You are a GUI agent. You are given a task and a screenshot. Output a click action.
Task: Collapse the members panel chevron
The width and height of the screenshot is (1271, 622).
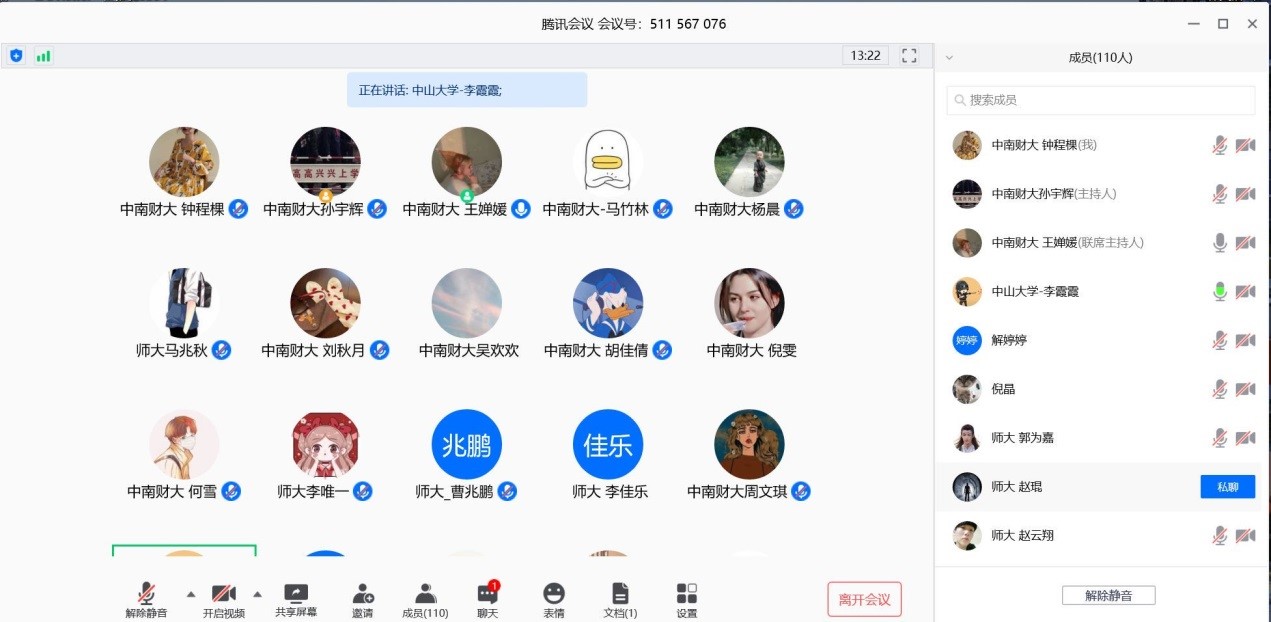click(949, 58)
